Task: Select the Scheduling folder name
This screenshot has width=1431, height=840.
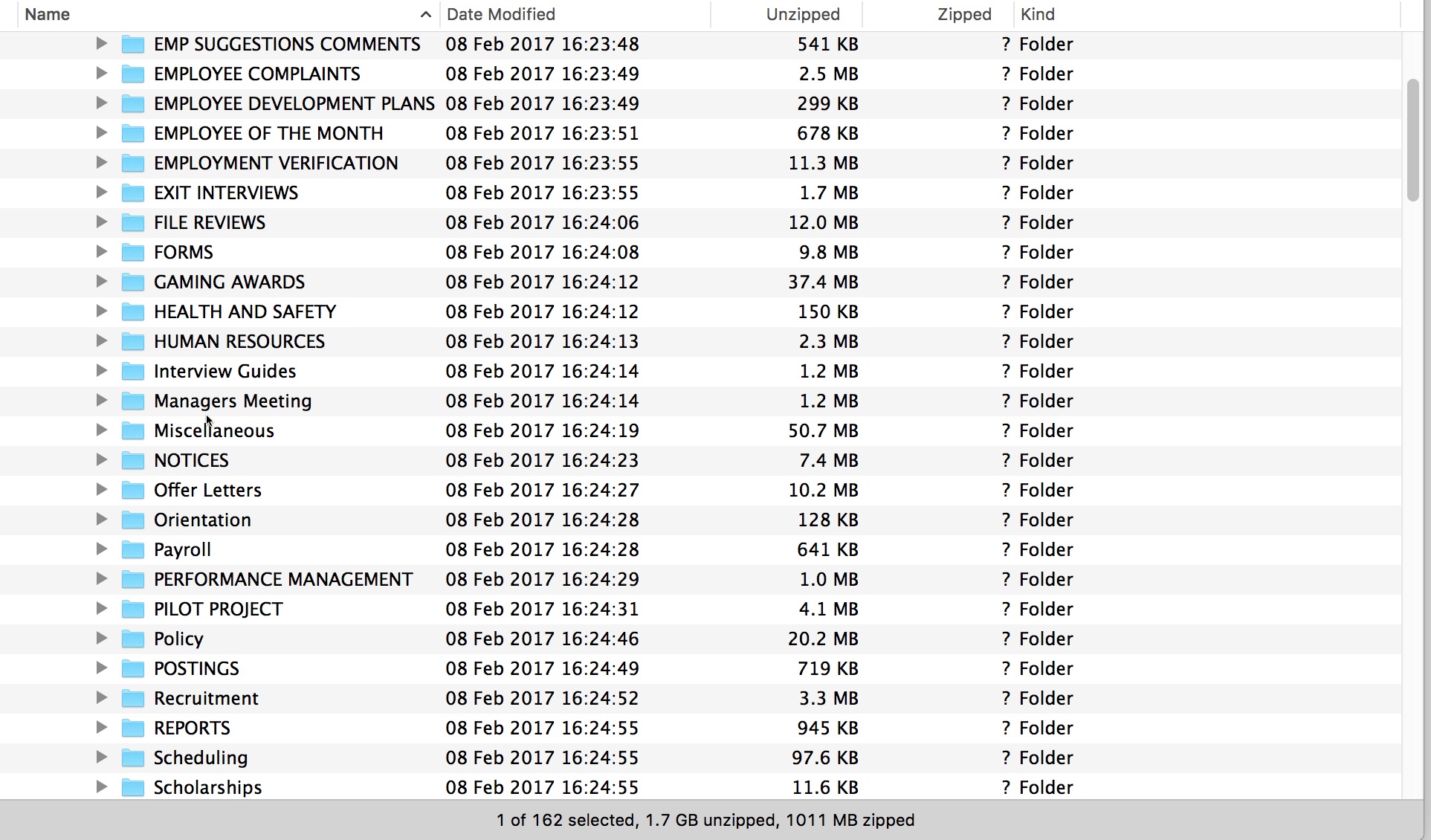Action: click(201, 757)
